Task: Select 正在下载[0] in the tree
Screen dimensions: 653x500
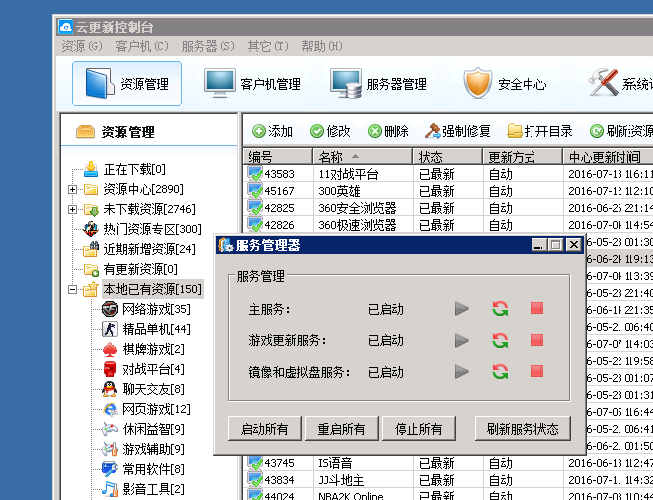Action: coord(135,169)
